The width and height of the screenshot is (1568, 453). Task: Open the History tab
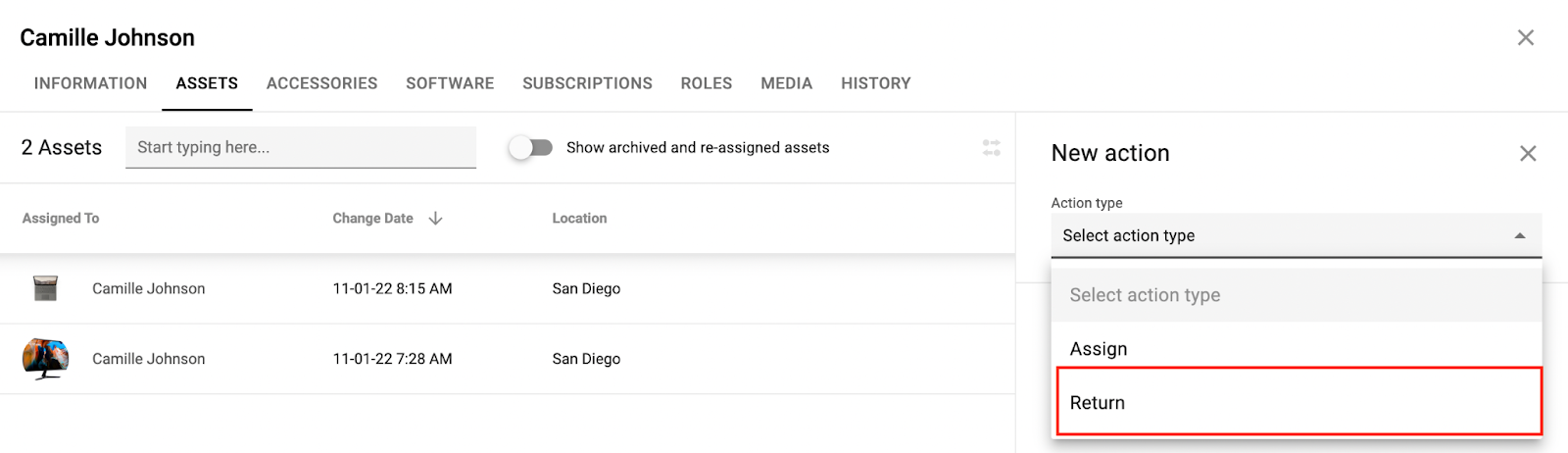coord(876,83)
